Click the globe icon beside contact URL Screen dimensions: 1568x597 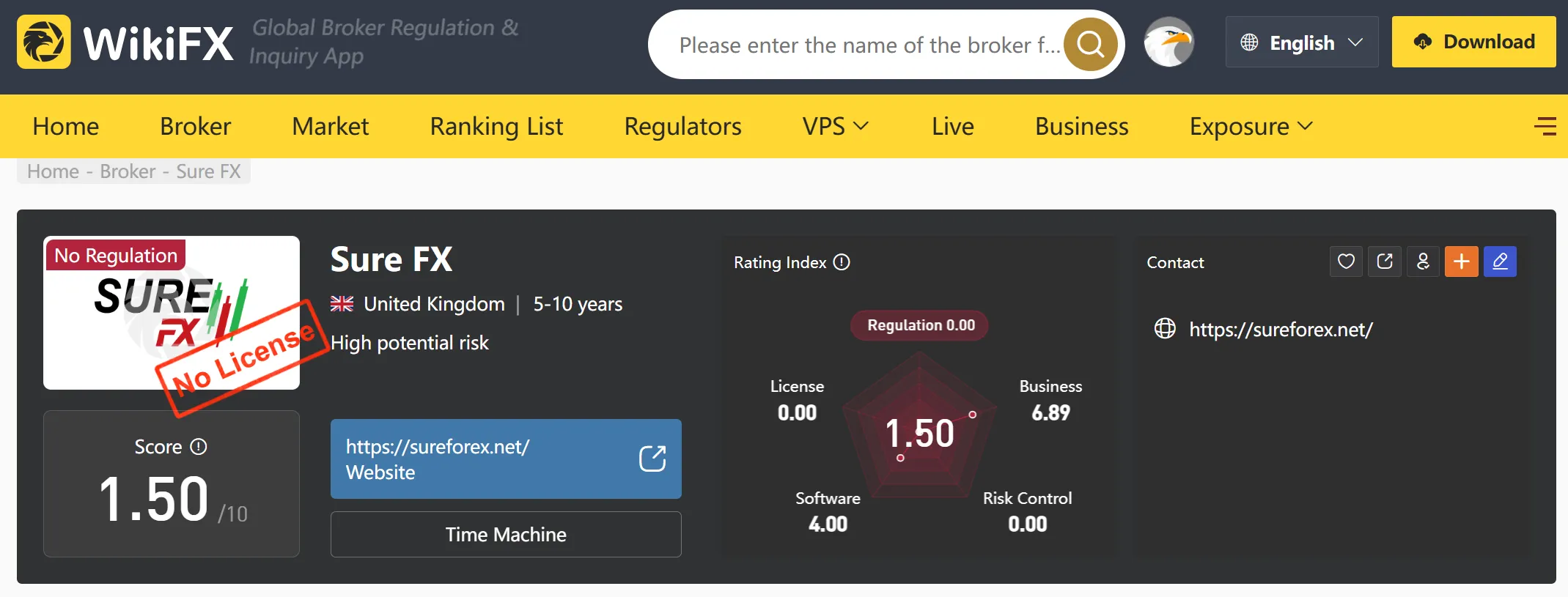click(x=1165, y=329)
